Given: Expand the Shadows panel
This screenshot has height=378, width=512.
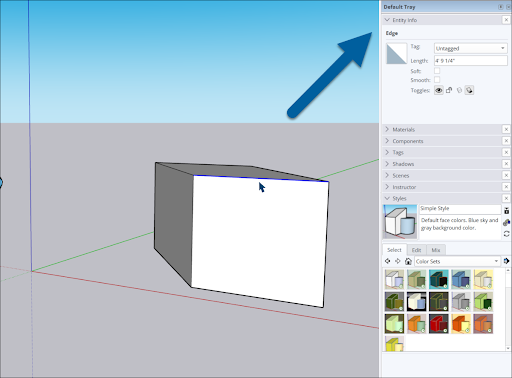Looking at the screenshot, I should tap(387, 164).
